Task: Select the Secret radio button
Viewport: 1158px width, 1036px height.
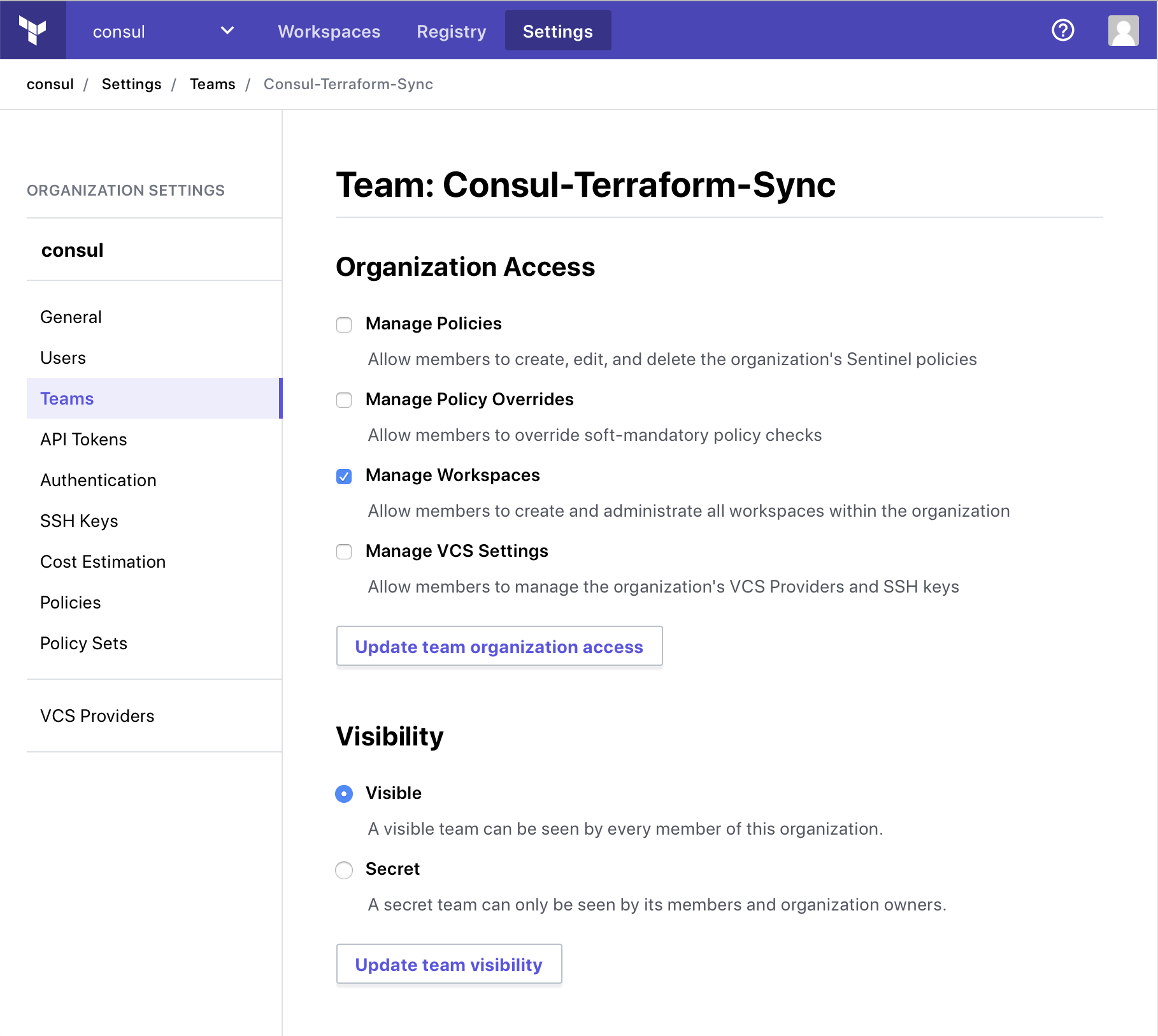Action: coord(344,870)
